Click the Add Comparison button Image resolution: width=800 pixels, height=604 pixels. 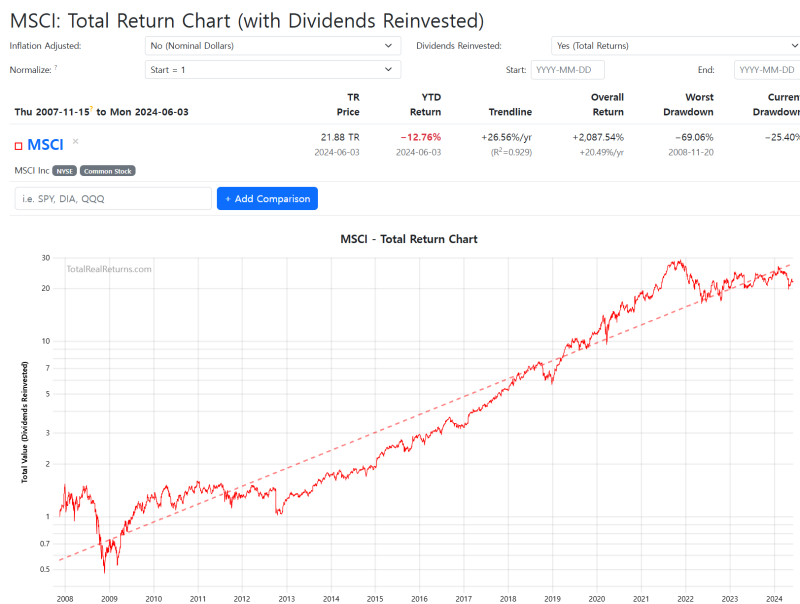click(267, 198)
